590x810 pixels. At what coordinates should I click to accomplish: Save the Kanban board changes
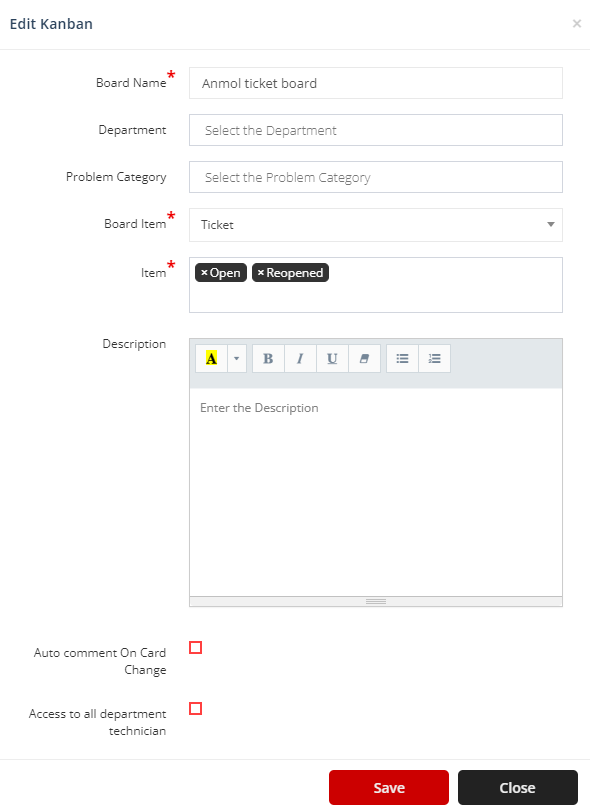click(389, 787)
